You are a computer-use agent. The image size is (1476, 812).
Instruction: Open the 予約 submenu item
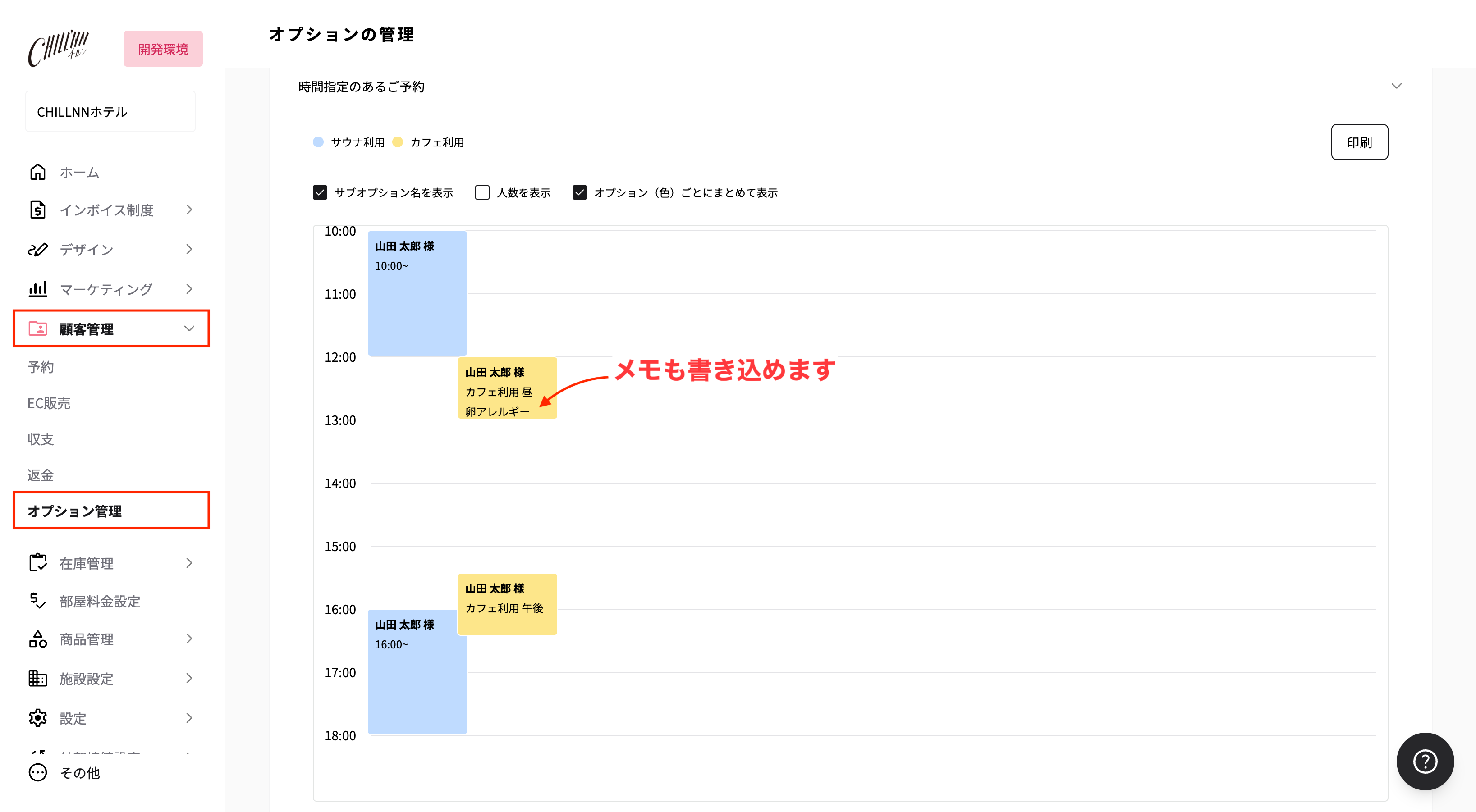40,367
